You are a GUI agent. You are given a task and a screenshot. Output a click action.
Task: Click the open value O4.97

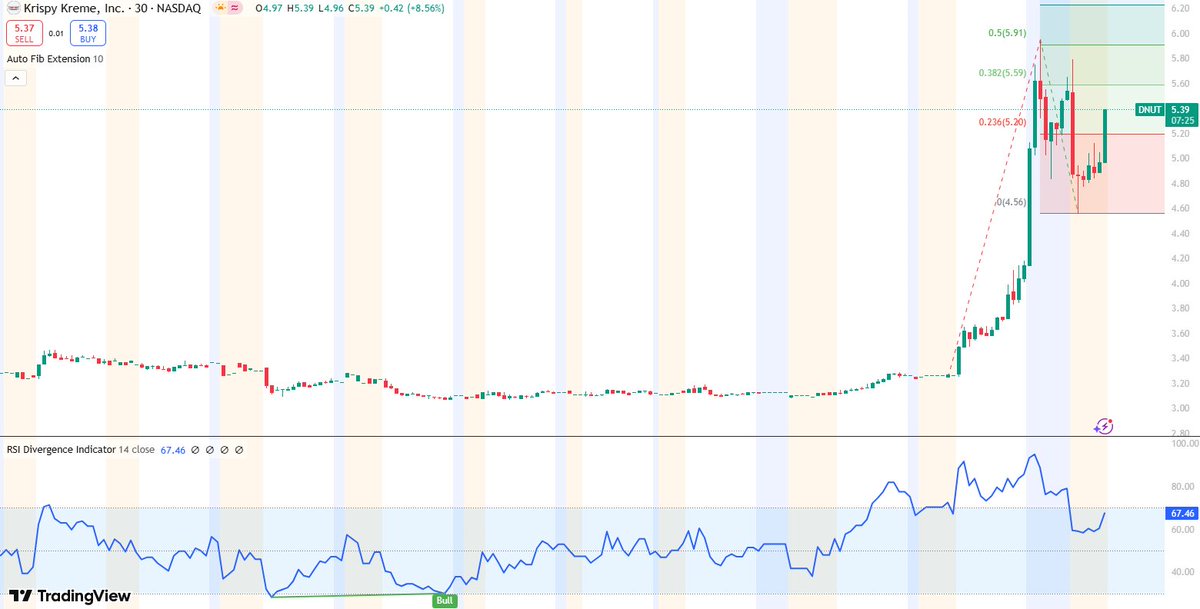[271, 7]
